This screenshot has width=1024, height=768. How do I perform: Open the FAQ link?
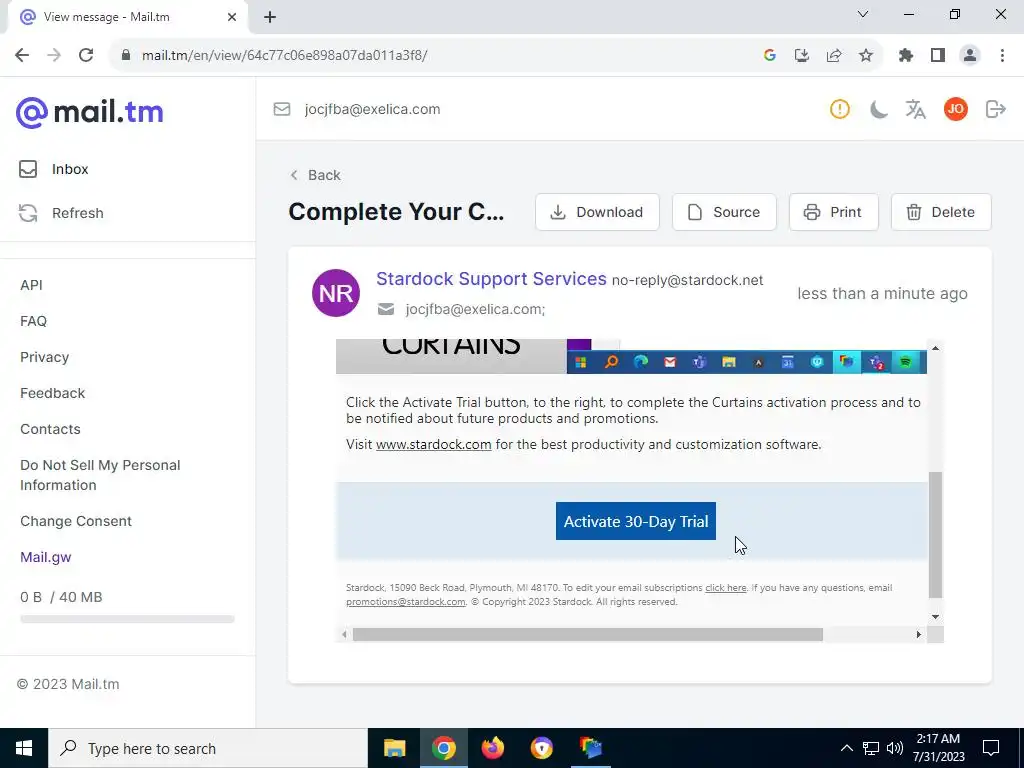pos(33,321)
